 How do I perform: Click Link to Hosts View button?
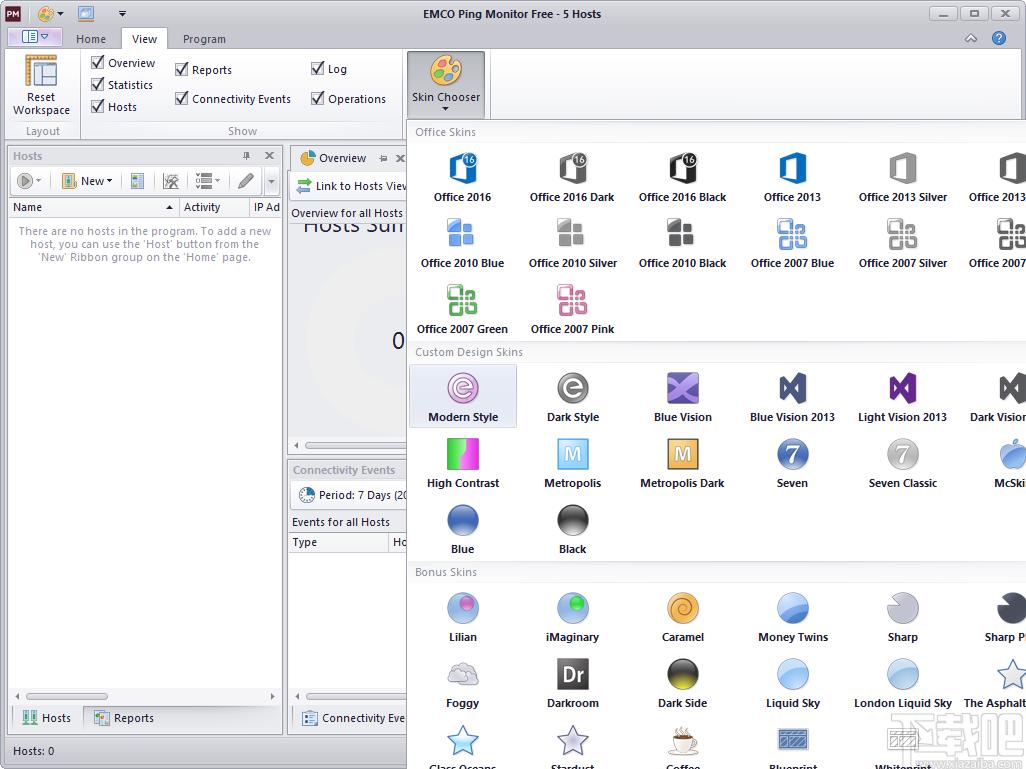coord(351,186)
